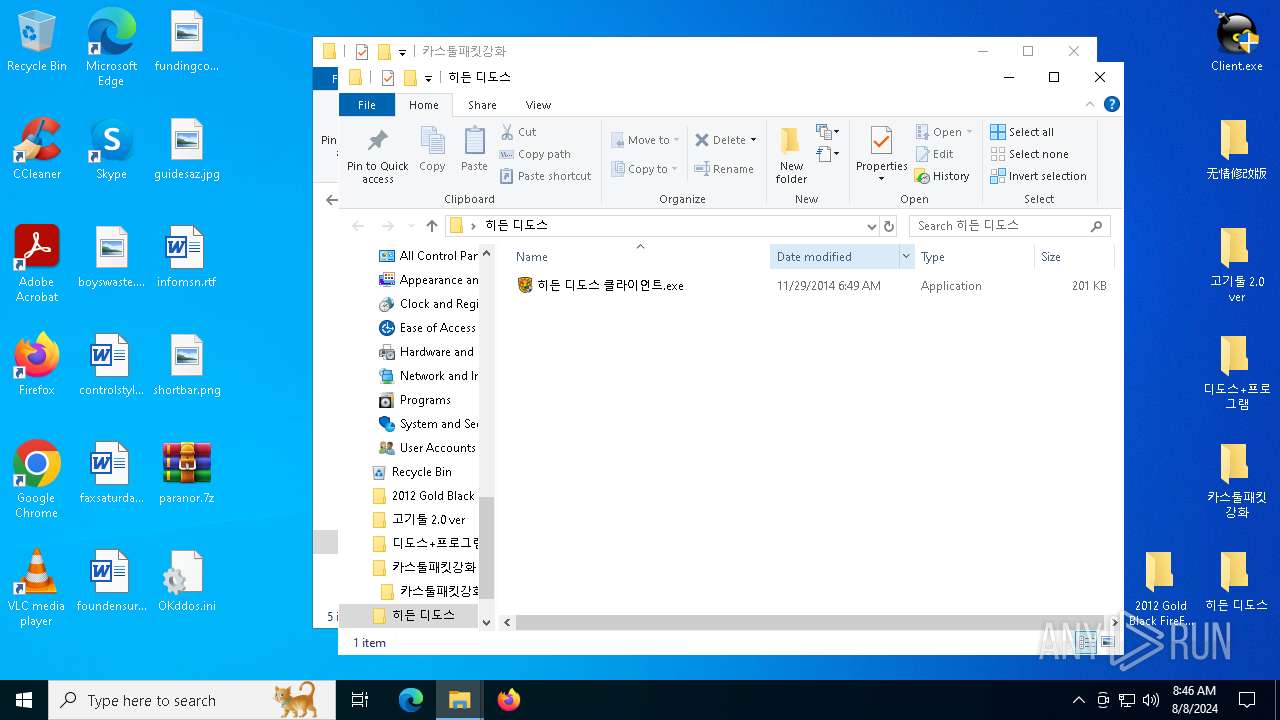This screenshot has height=720, width=1280.
Task: Open Windows Start menu
Action: click(x=24, y=700)
